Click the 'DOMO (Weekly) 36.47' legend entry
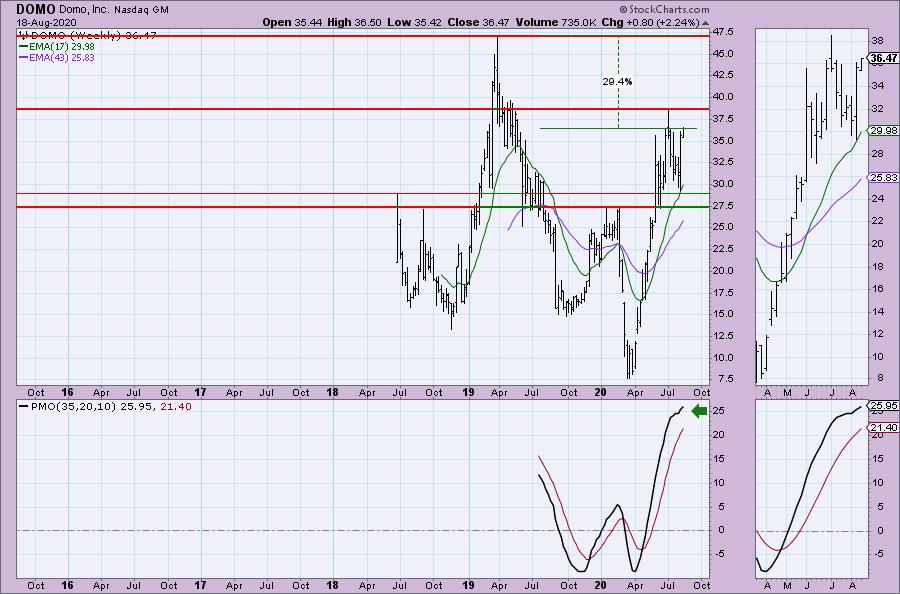This screenshot has width=900, height=594. click(93, 36)
